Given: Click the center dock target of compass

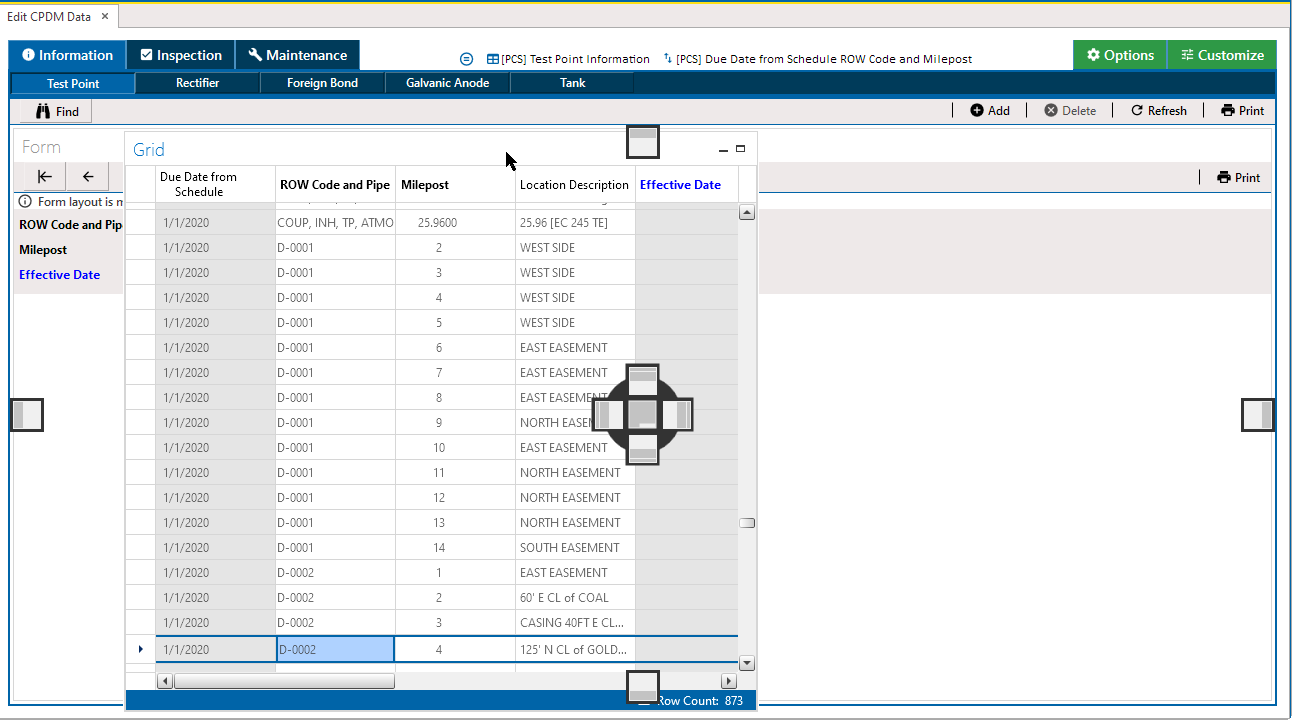Looking at the screenshot, I should pos(643,414).
